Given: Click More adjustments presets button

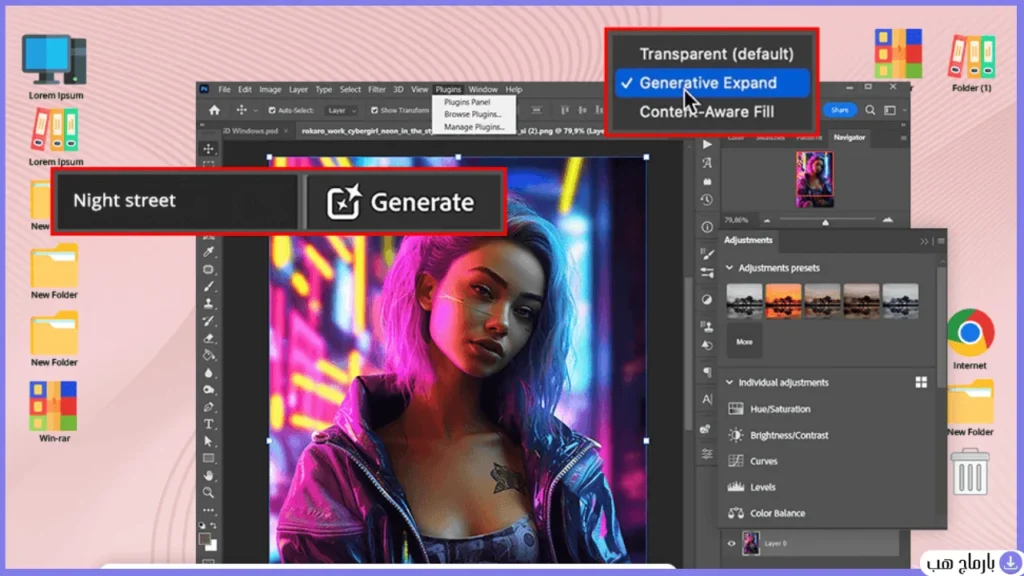Looking at the screenshot, I should click(x=744, y=342).
